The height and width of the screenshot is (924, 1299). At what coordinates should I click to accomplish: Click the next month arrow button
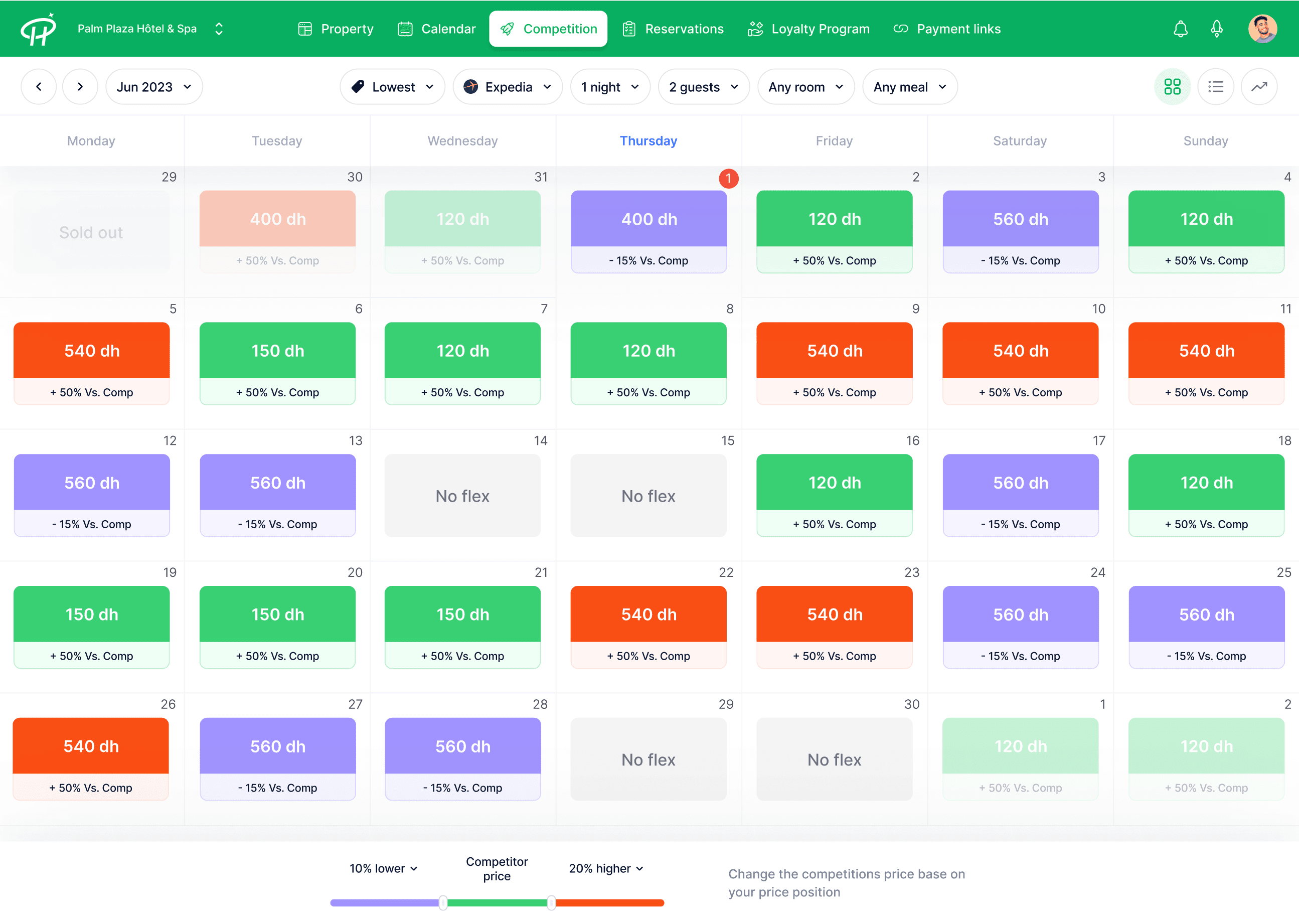[80, 86]
